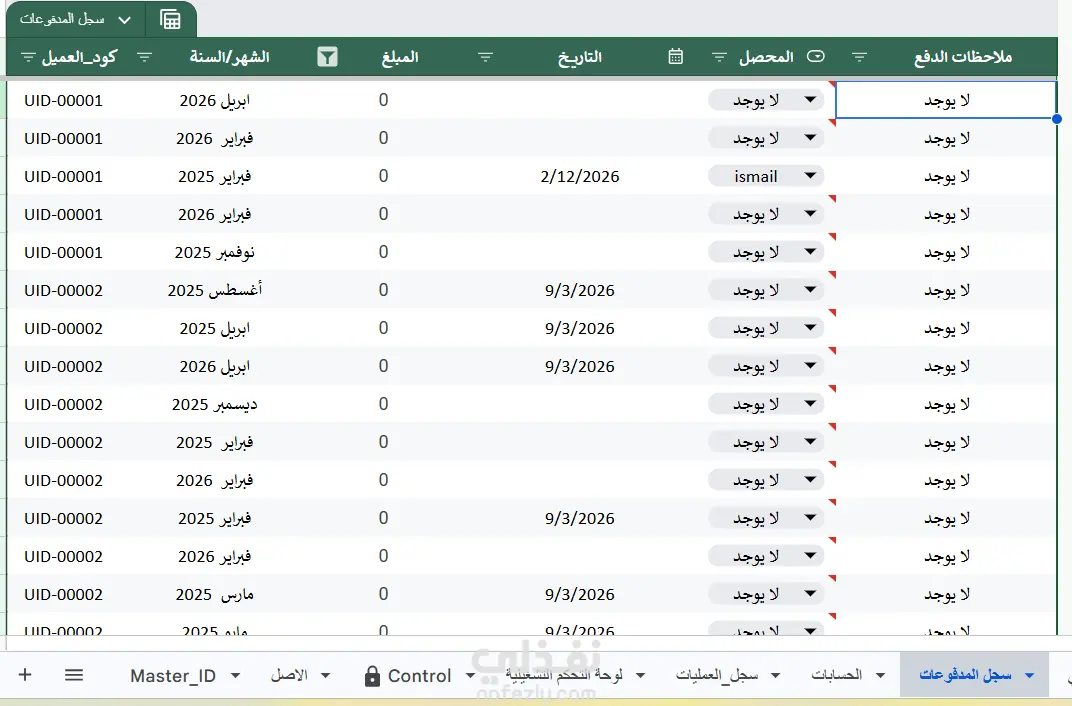Open the filter icon on التاريخ column

coord(485,57)
